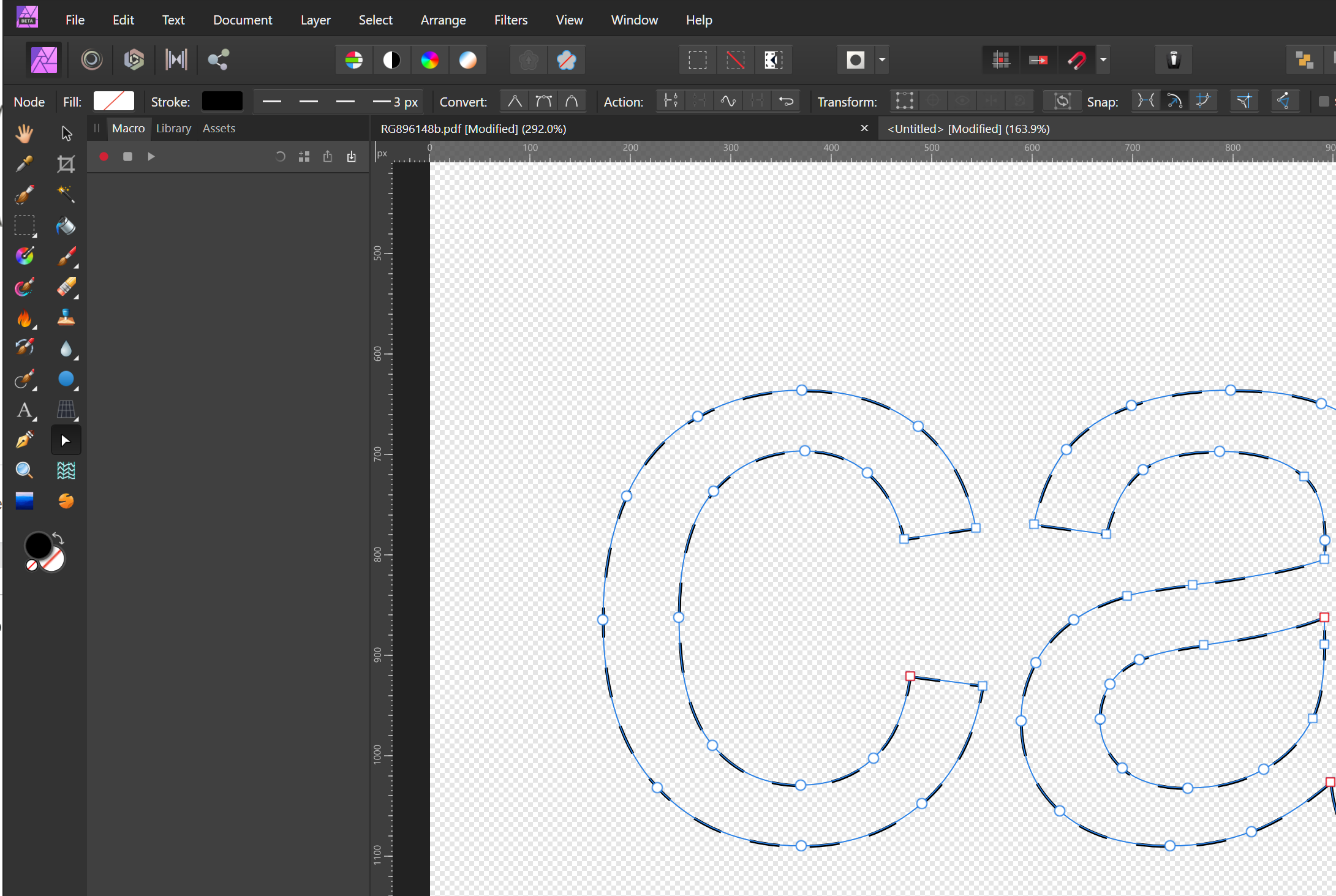1336x896 pixels.
Task: Select the Crop tool
Action: point(66,164)
